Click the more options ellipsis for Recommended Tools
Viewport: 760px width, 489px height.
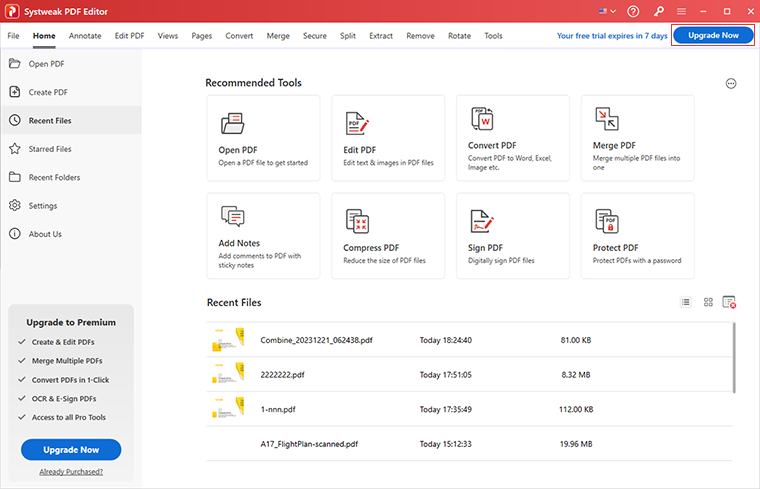click(731, 83)
